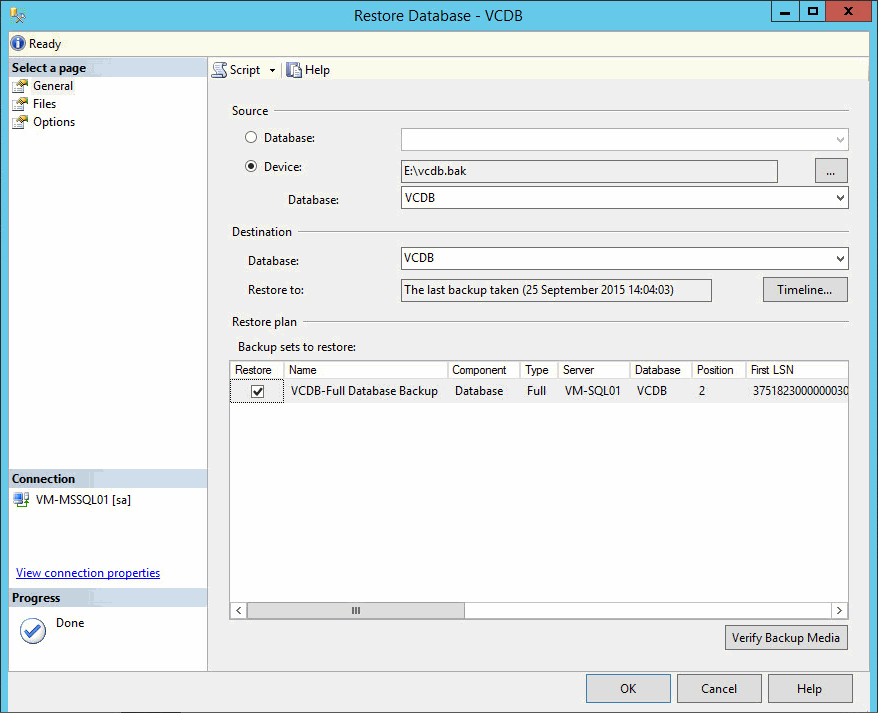The width and height of the screenshot is (878, 713).
Task: Click the Script toolbar icon
Action: pos(219,70)
